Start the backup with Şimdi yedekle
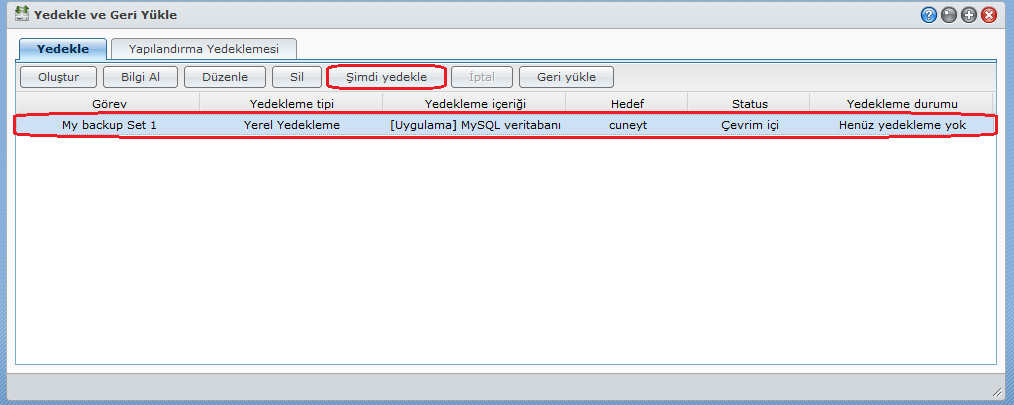Viewport: 1014px width, 405px height. pos(386,77)
